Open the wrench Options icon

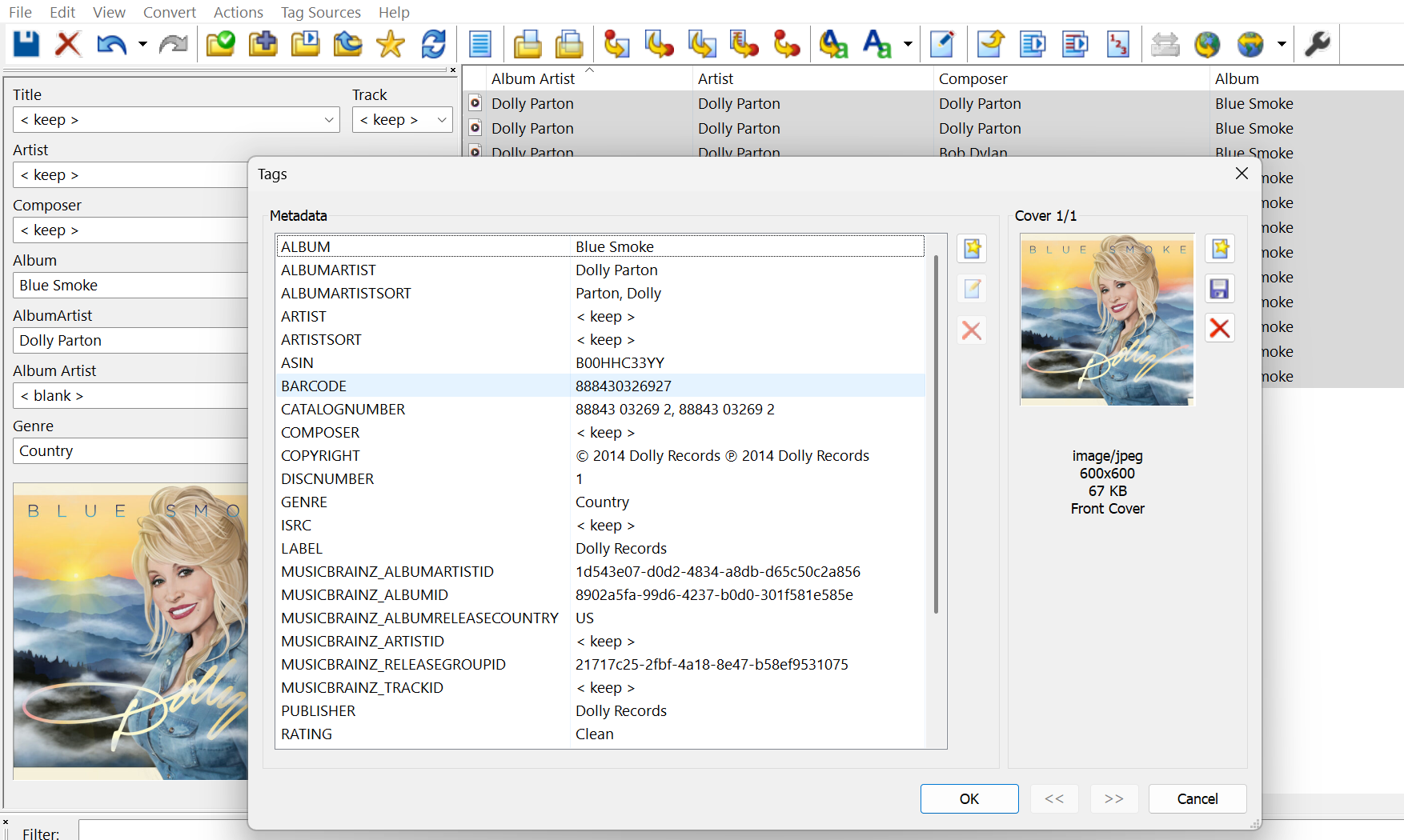point(1317,44)
